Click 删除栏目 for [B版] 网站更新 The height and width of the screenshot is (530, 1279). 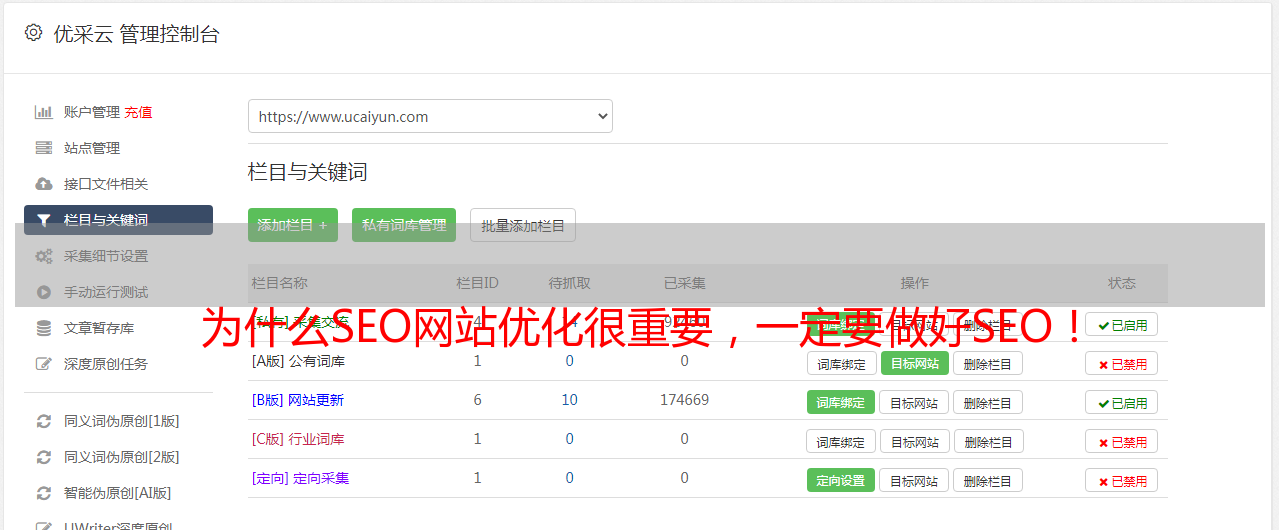point(988,402)
